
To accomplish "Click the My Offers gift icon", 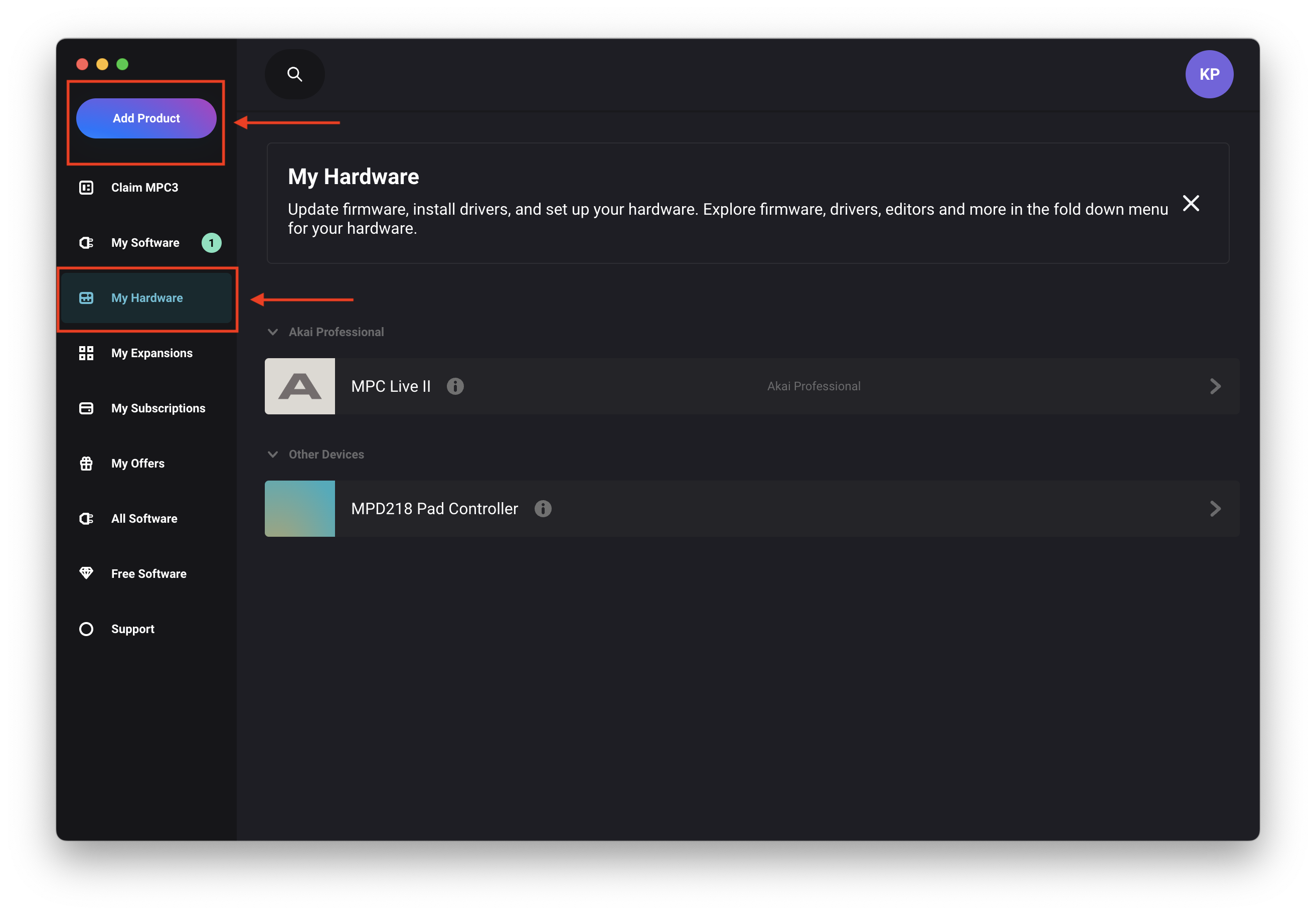I will pos(86,463).
